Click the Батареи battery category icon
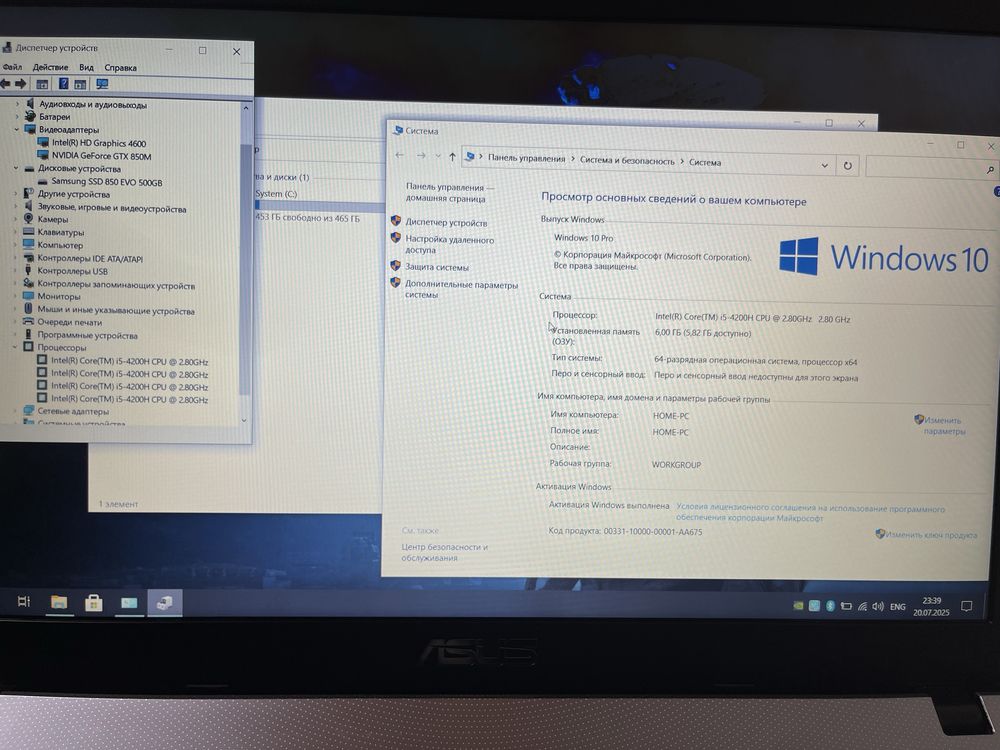The height and width of the screenshot is (750, 1000). coord(29,116)
